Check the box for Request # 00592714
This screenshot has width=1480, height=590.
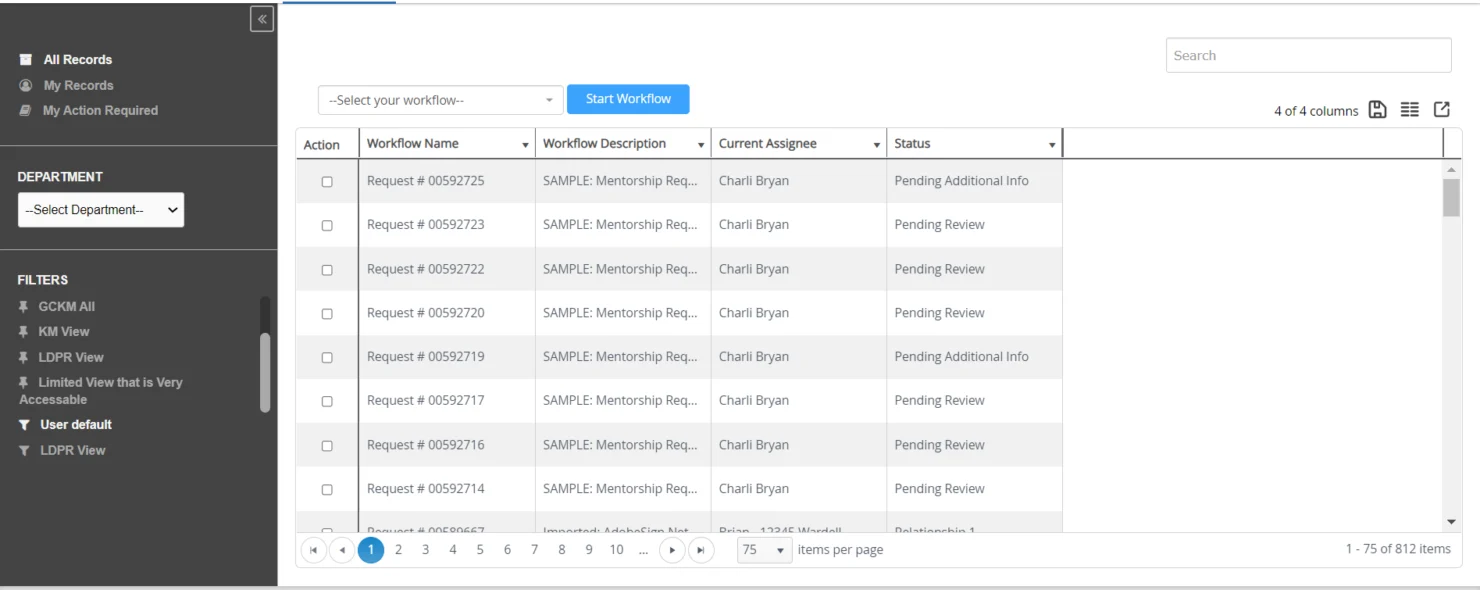(x=326, y=488)
